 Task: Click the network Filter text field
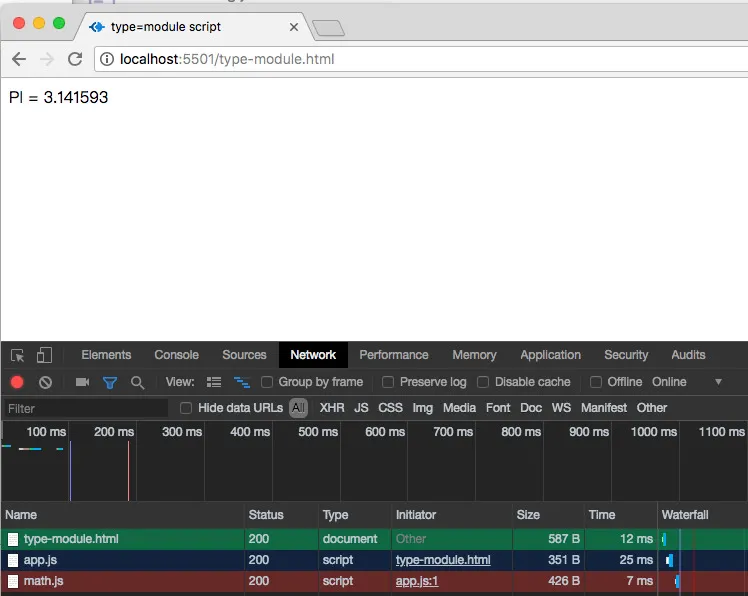tap(85, 408)
